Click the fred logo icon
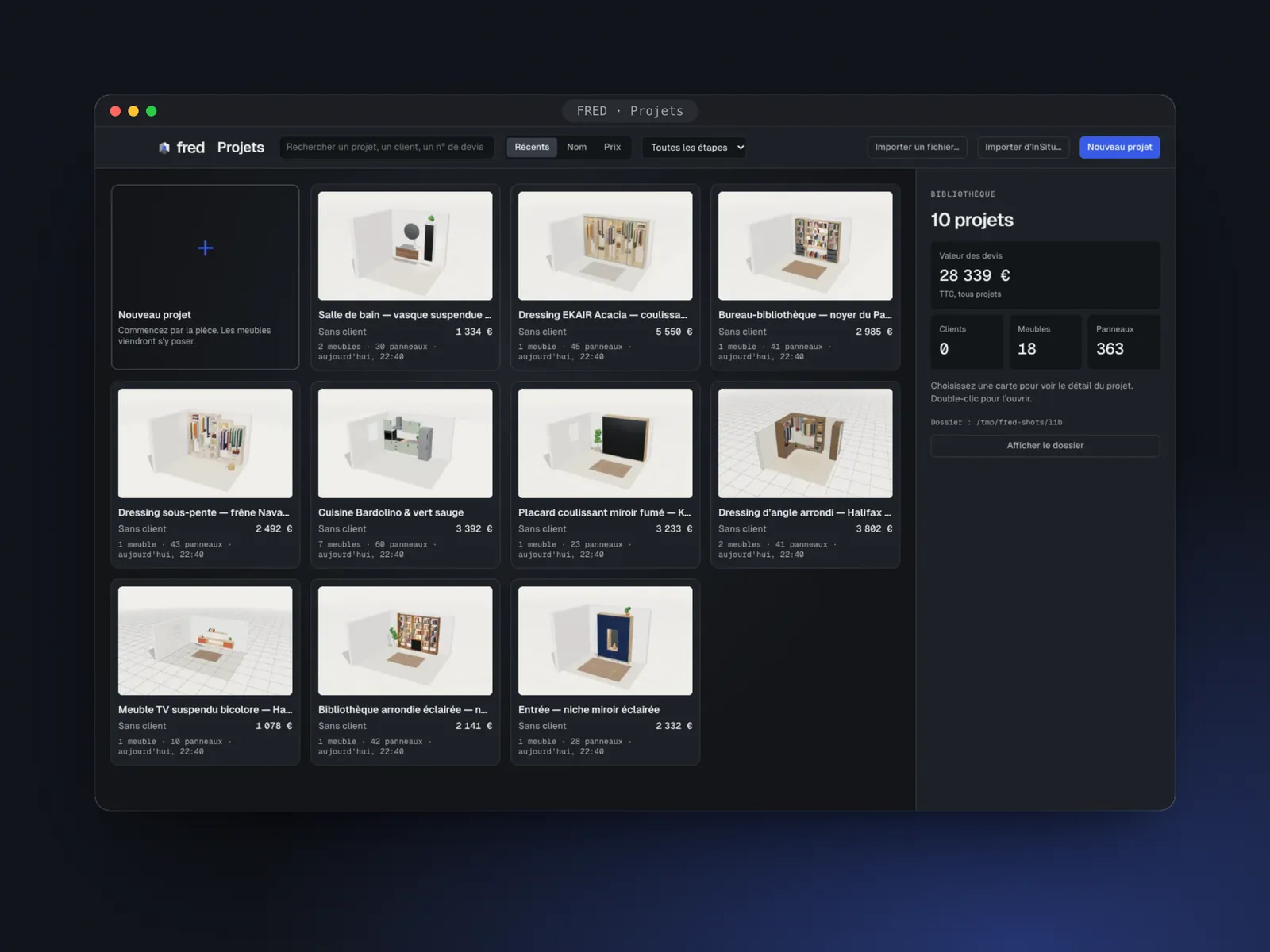 click(x=164, y=148)
